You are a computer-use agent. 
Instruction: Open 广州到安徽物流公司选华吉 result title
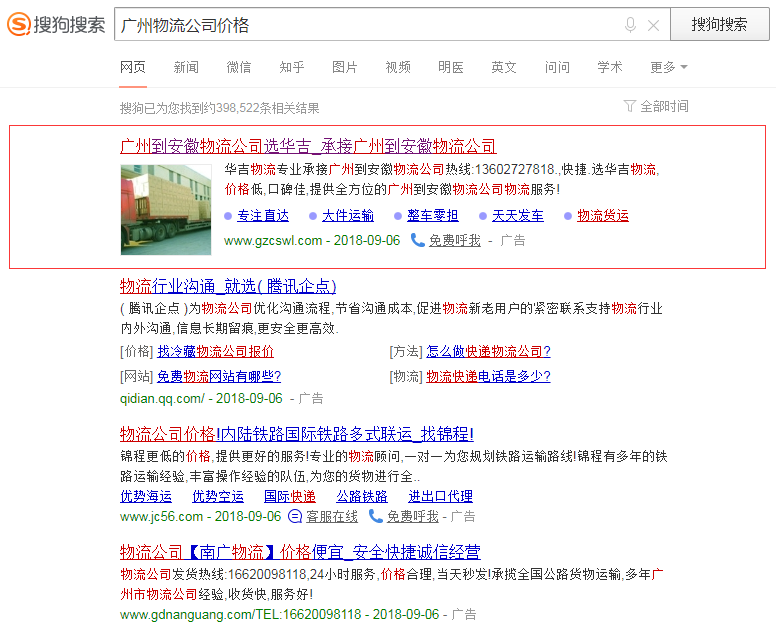click(x=308, y=146)
